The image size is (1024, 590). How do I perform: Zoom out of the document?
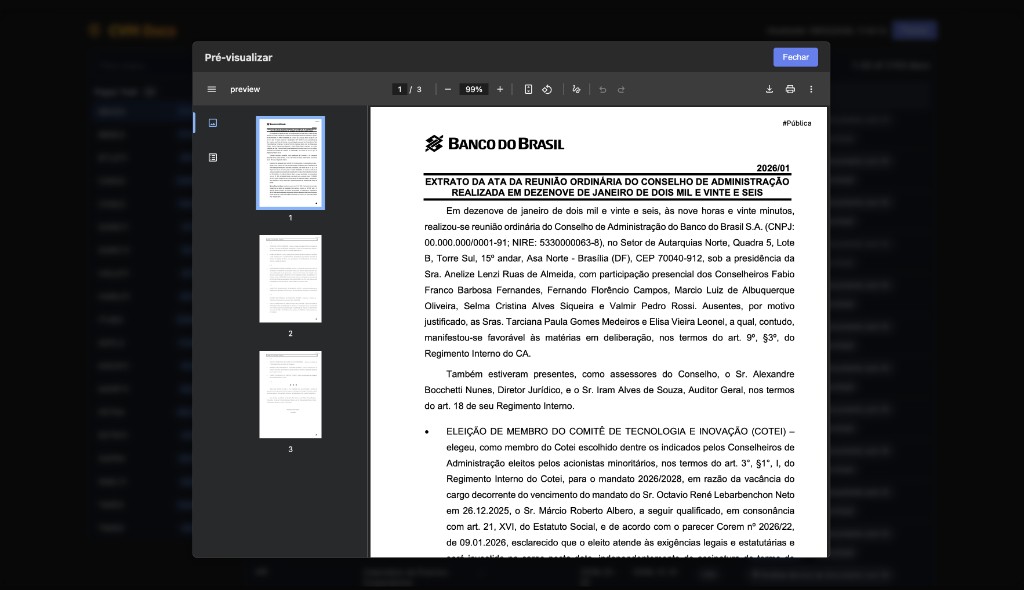coord(447,89)
